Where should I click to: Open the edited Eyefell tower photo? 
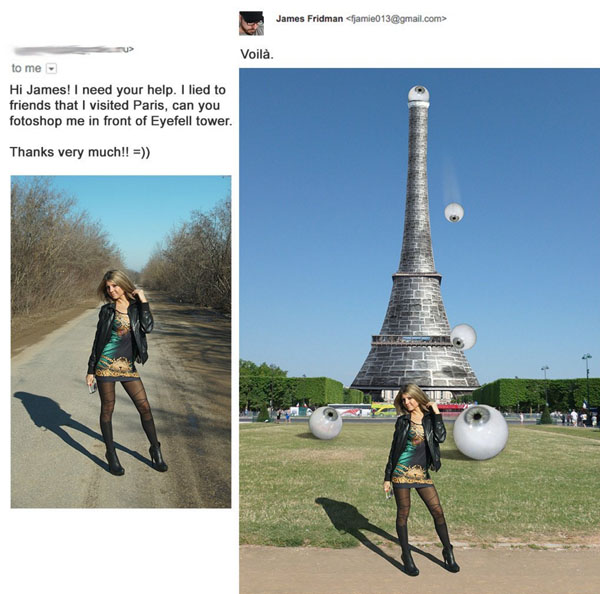(419, 331)
